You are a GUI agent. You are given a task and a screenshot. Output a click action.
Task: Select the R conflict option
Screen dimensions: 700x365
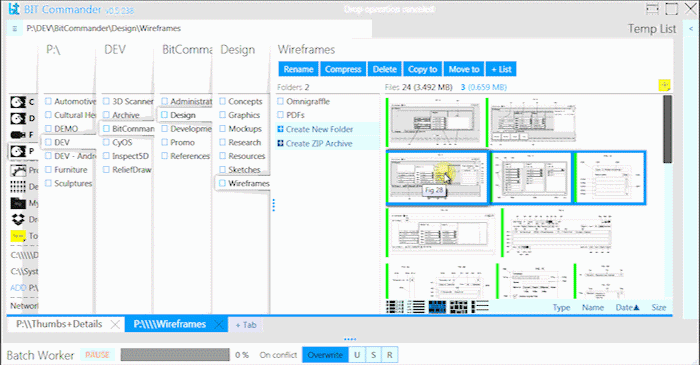pos(390,355)
